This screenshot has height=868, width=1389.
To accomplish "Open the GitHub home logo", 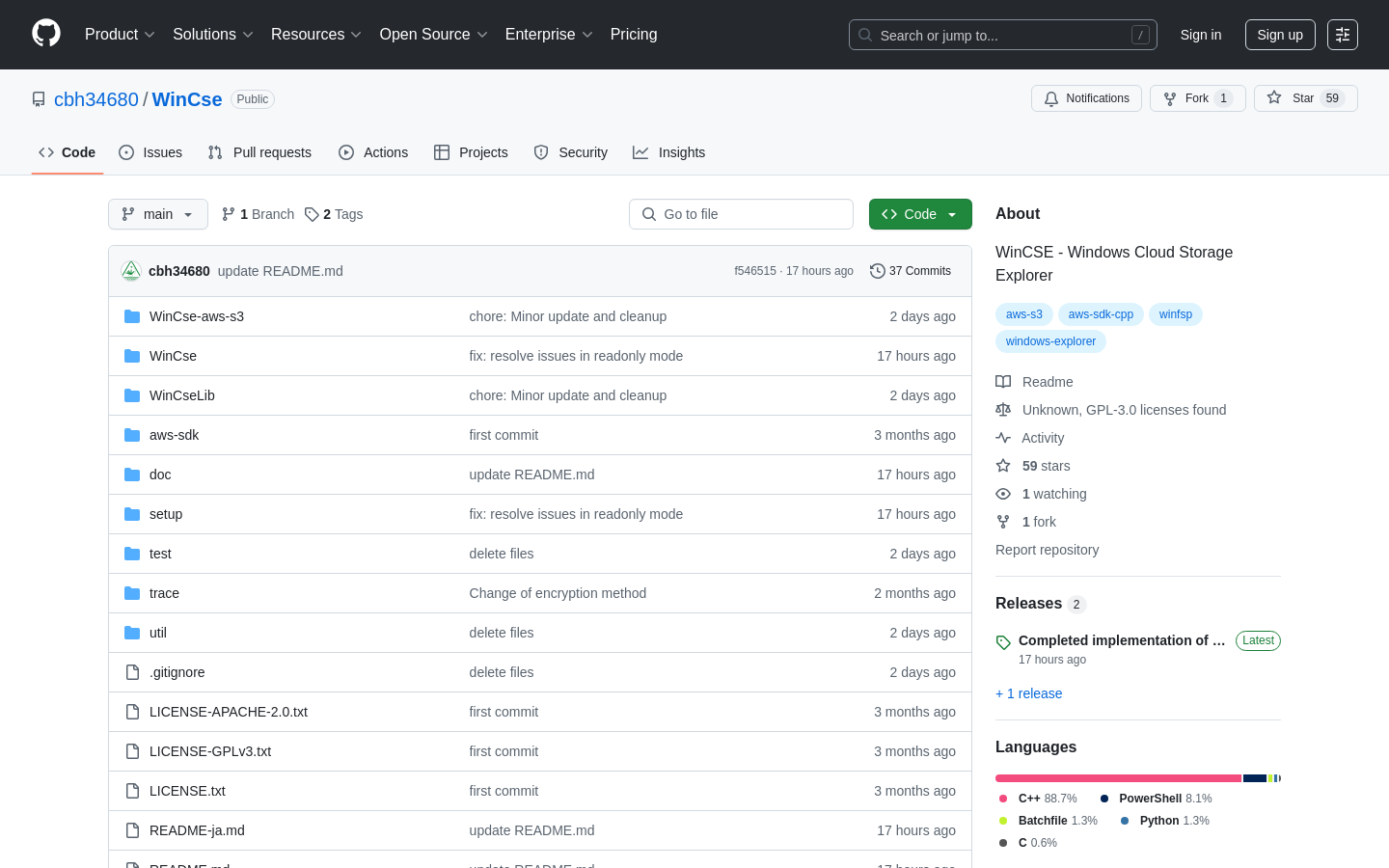I will (x=46, y=34).
